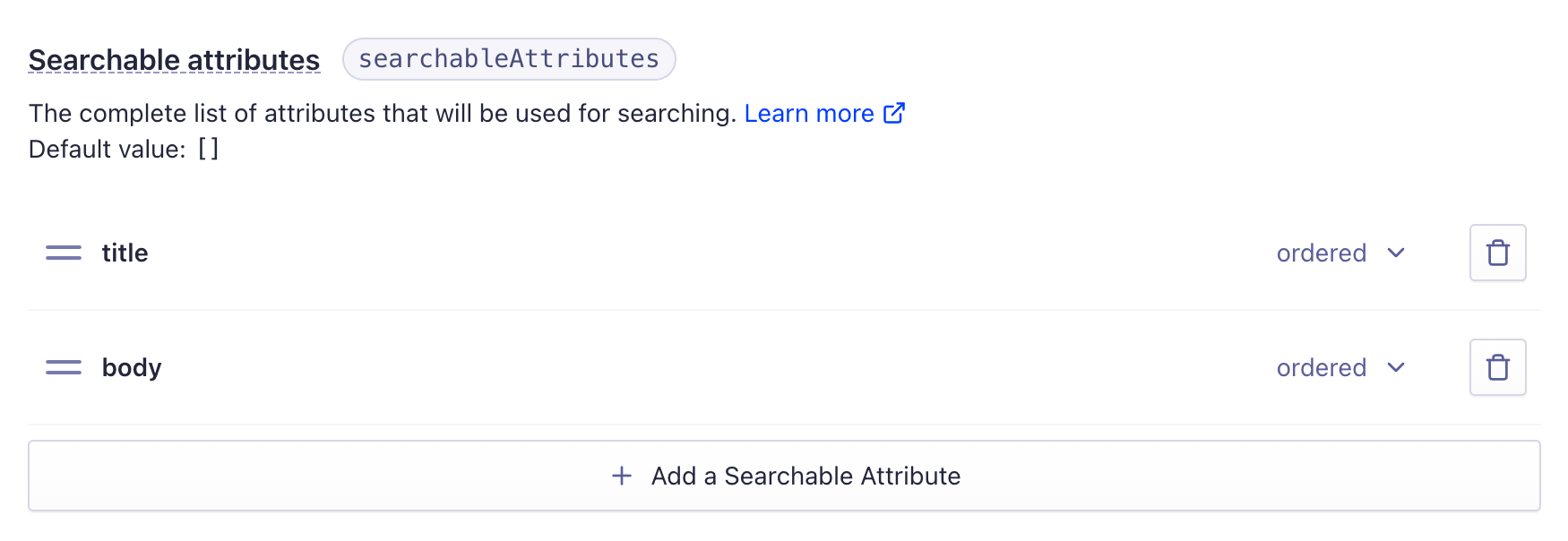Click the Searchable attributes heading
The height and width of the screenshot is (541, 1568).
pos(174,59)
